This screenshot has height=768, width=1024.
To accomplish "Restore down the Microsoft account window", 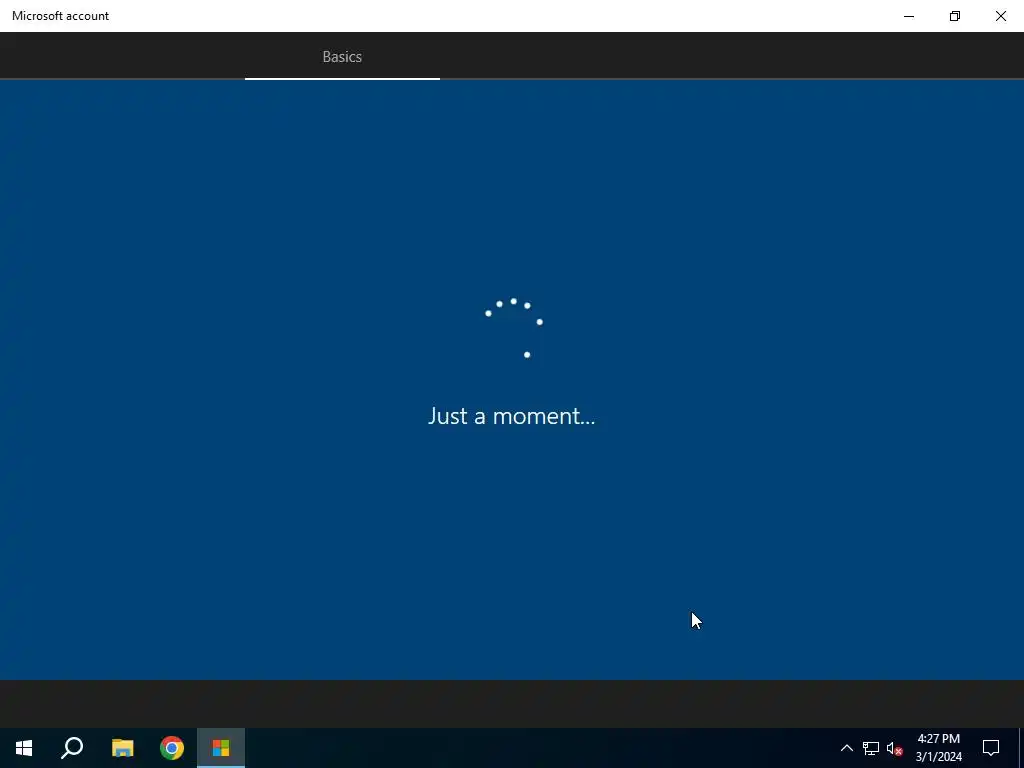I will click(x=955, y=16).
